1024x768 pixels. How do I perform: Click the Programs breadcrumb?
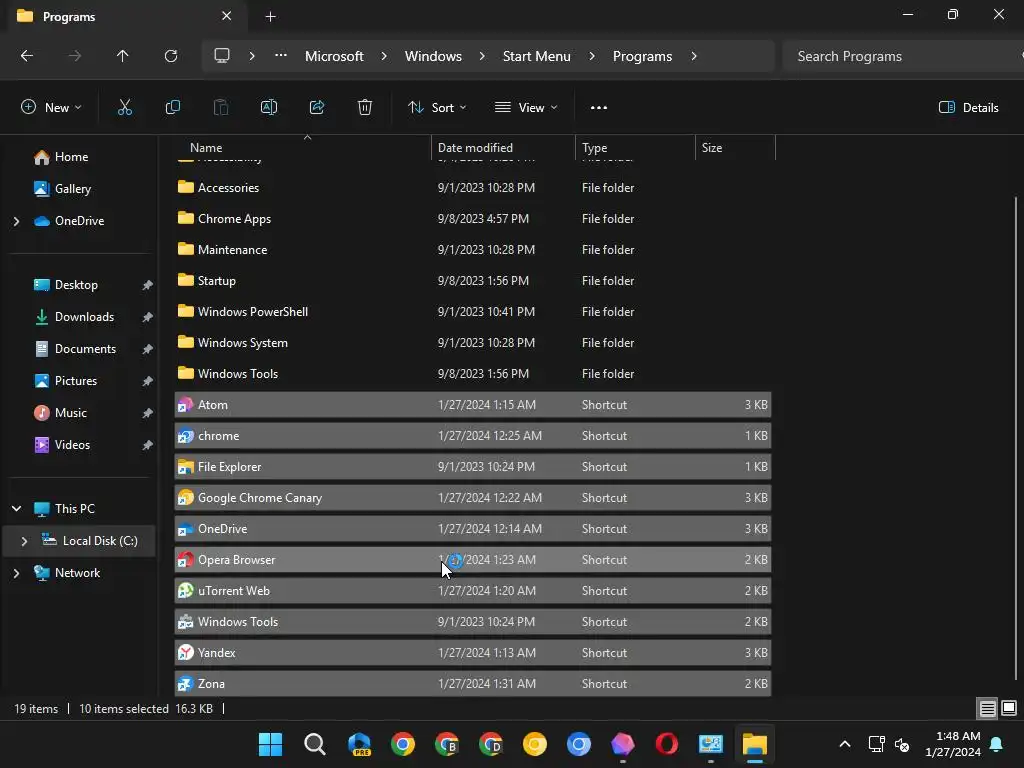[642, 56]
